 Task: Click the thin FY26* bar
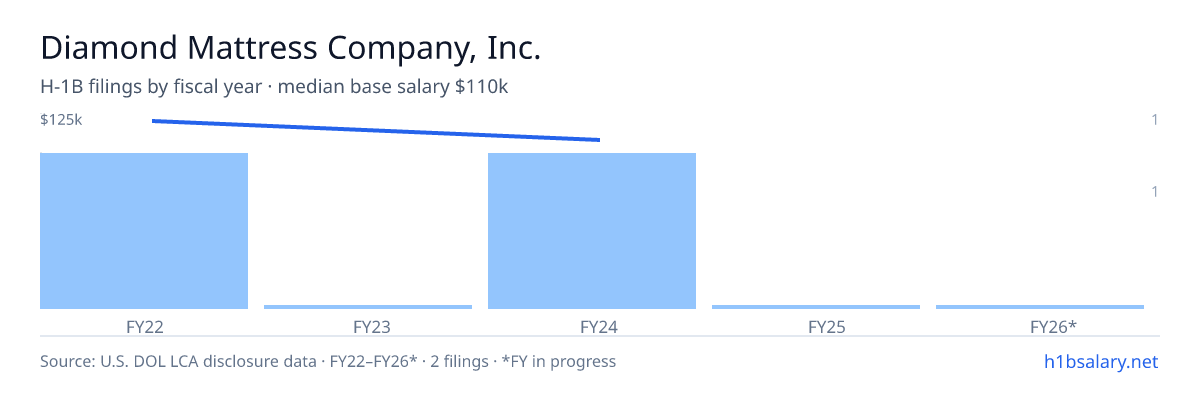(1040, 307)
